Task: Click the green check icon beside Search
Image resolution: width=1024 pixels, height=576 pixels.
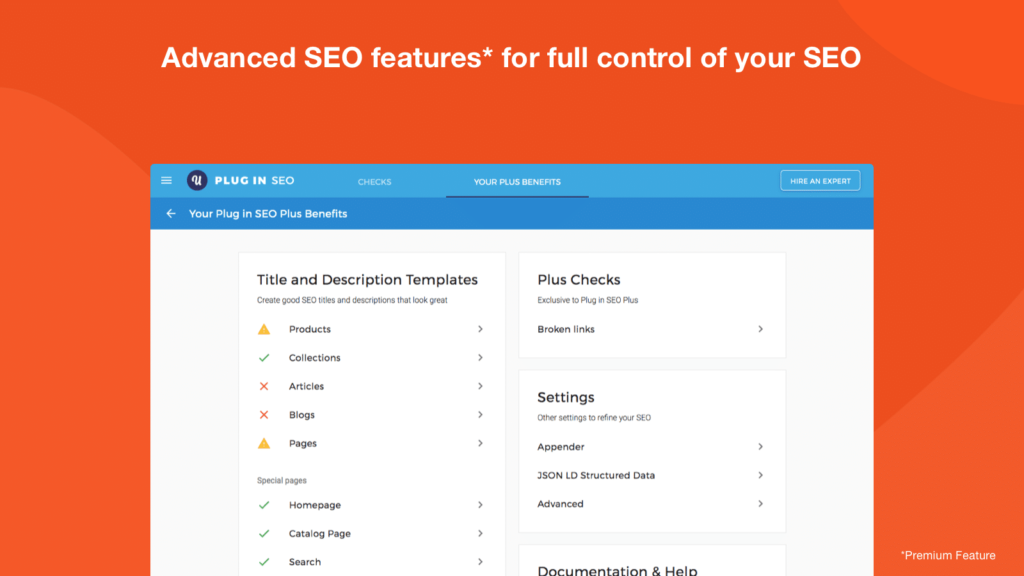Action: [x=264, y=562]
